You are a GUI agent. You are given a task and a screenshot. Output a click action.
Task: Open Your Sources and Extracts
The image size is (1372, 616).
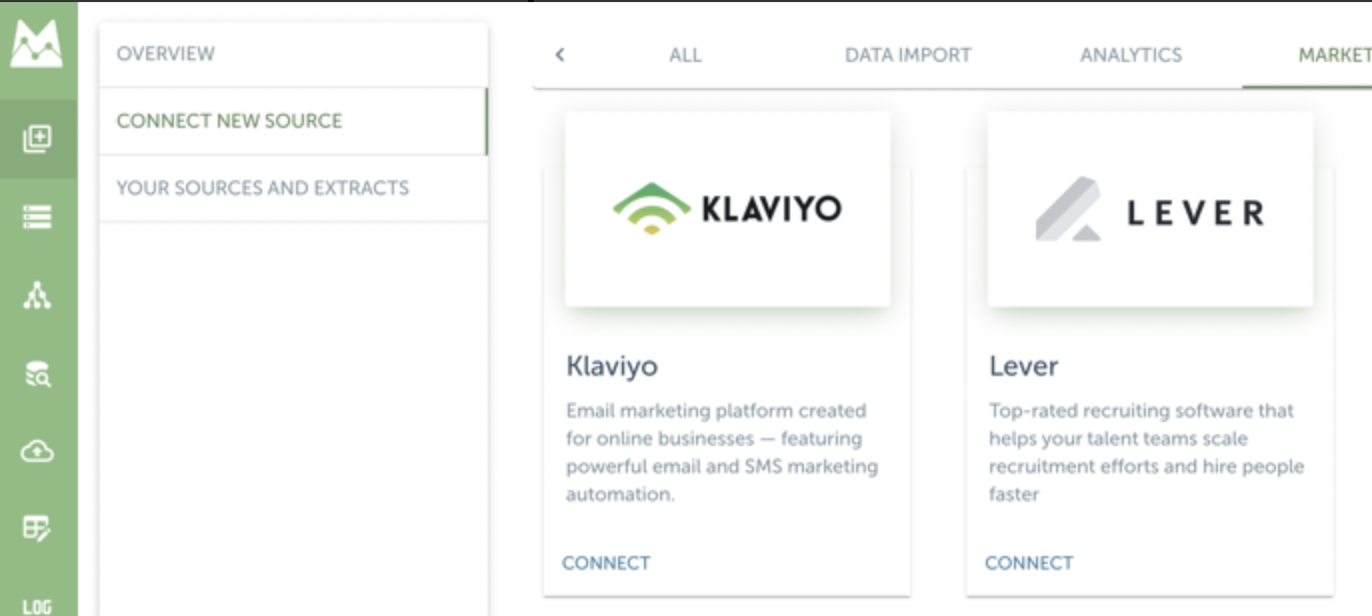click(x=293, y=188)
